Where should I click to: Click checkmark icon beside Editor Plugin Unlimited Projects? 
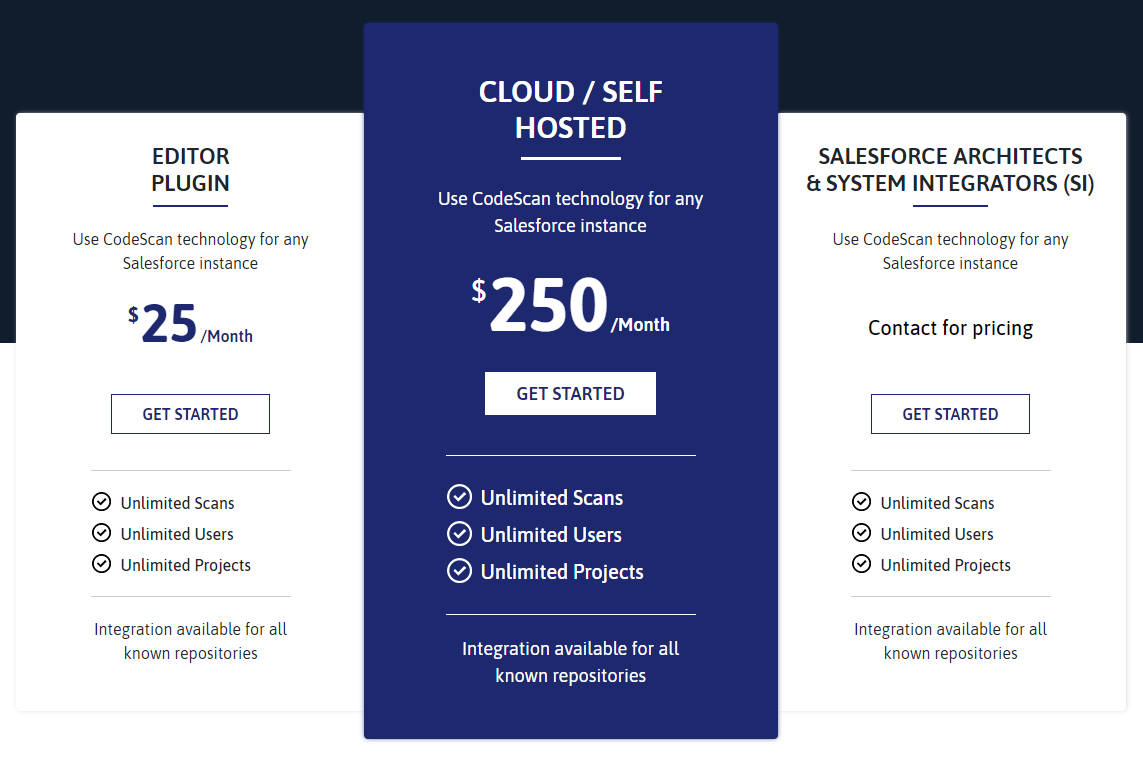coord(101,564)
